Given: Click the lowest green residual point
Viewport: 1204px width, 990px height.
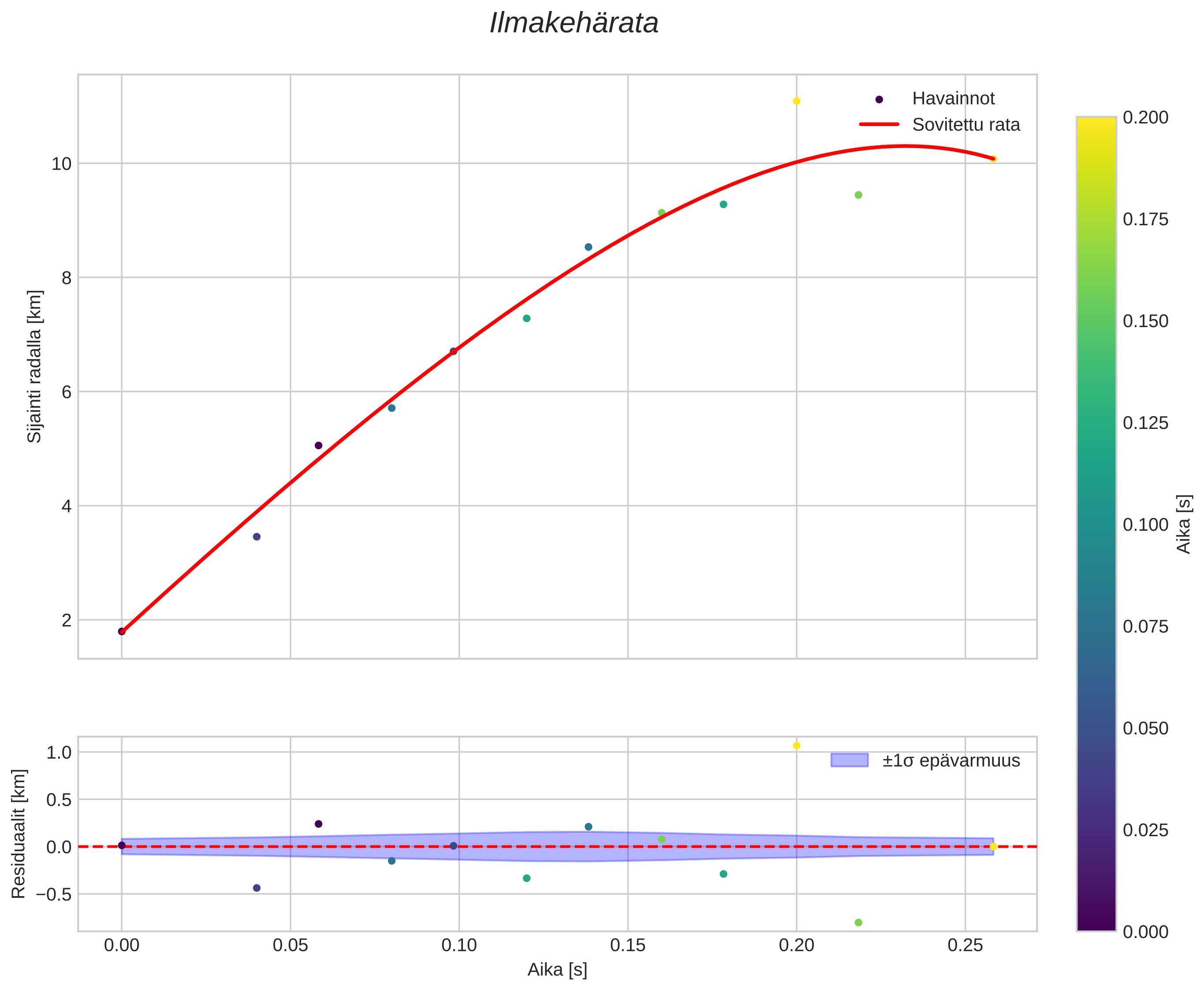Looking at the screenshot, I should coord(858,923).
